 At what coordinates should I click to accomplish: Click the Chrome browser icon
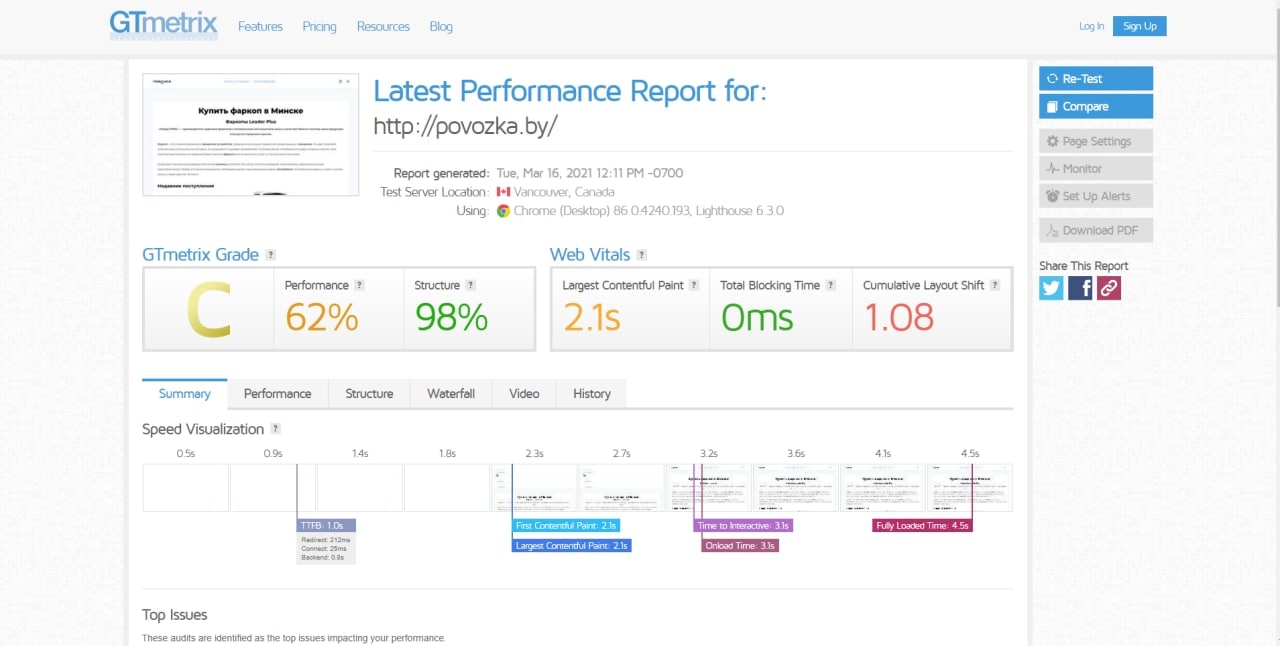pos(503,211)
